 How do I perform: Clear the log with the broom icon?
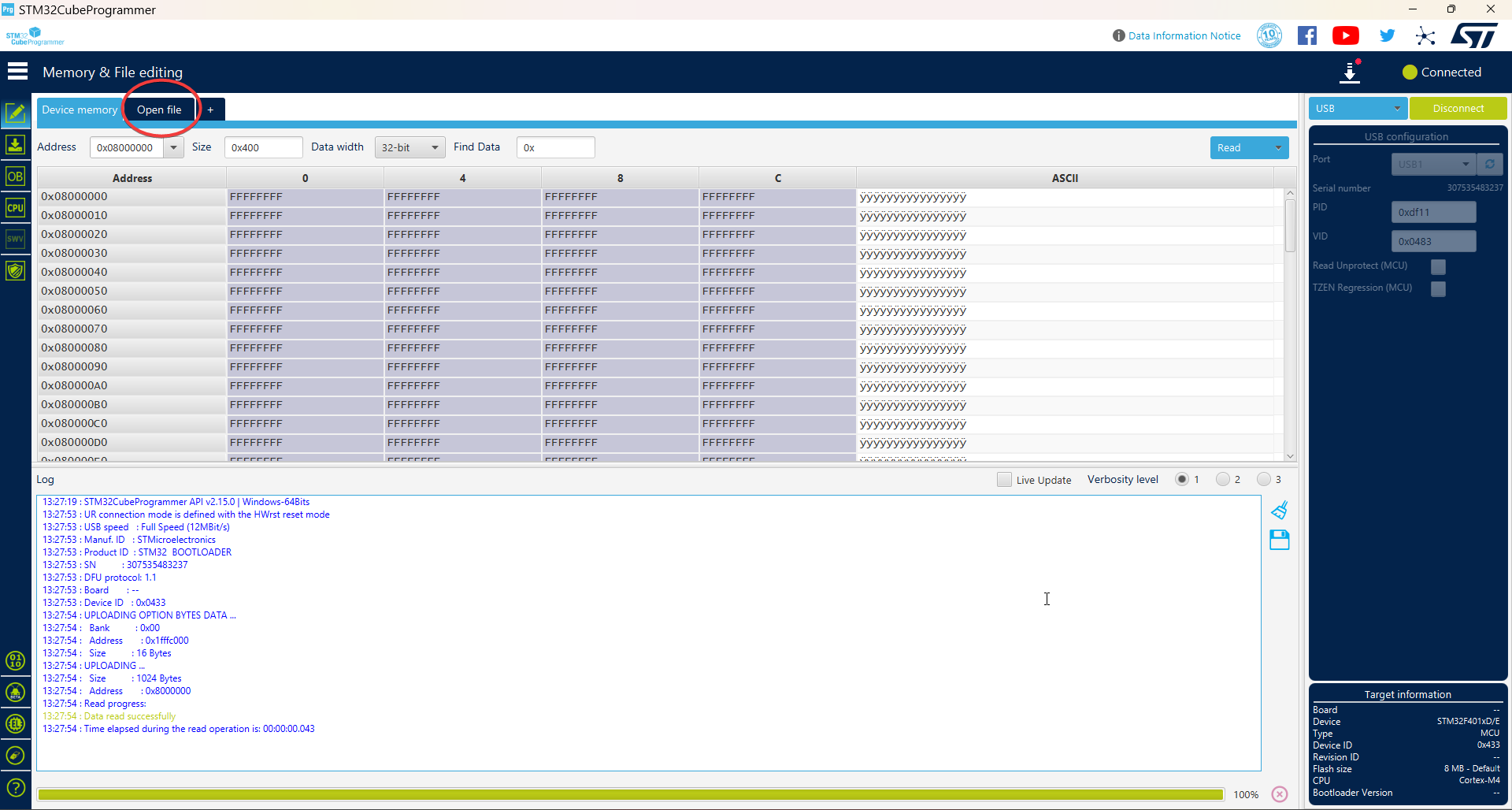click(x=1280, y=510)
